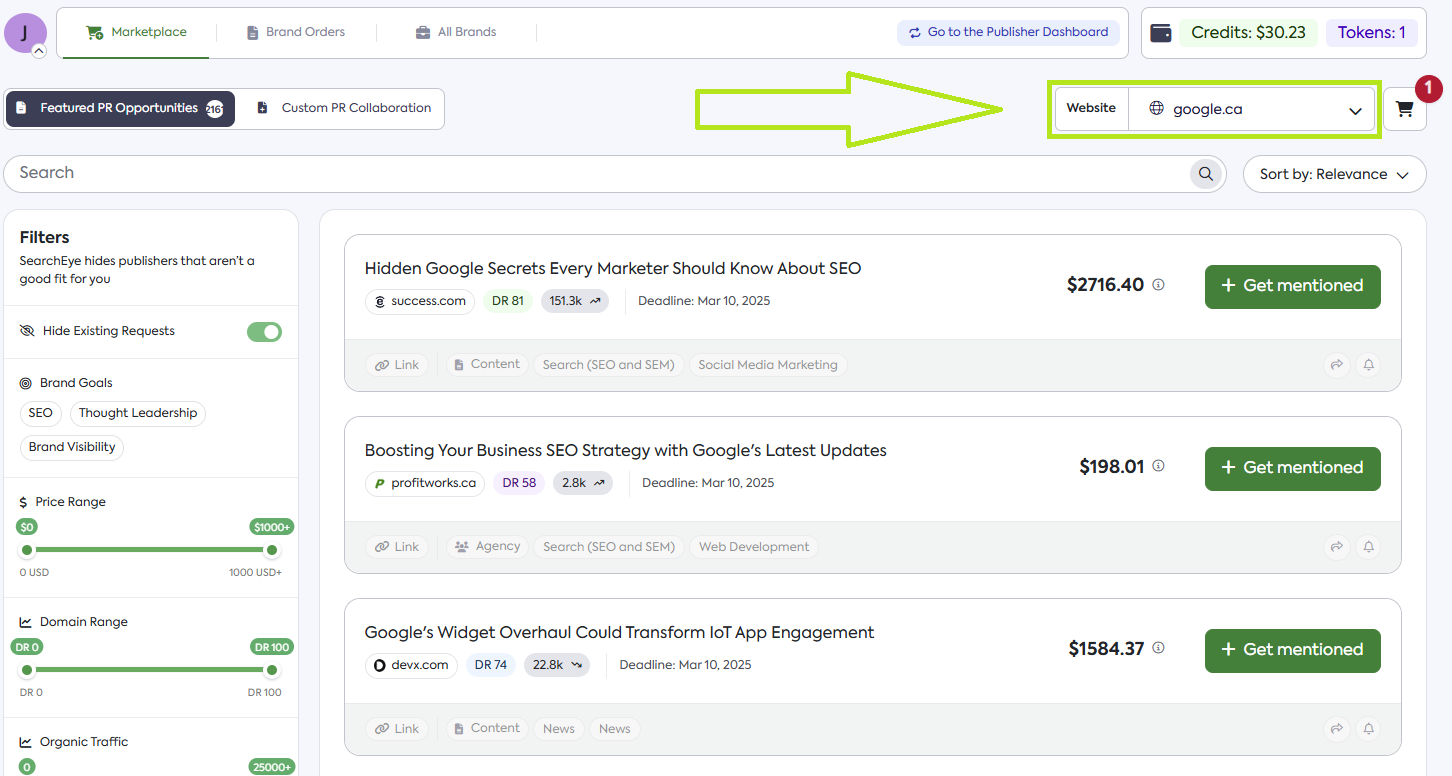
Task: Get mentioned on success.com article
Action: click(1292, 286)
